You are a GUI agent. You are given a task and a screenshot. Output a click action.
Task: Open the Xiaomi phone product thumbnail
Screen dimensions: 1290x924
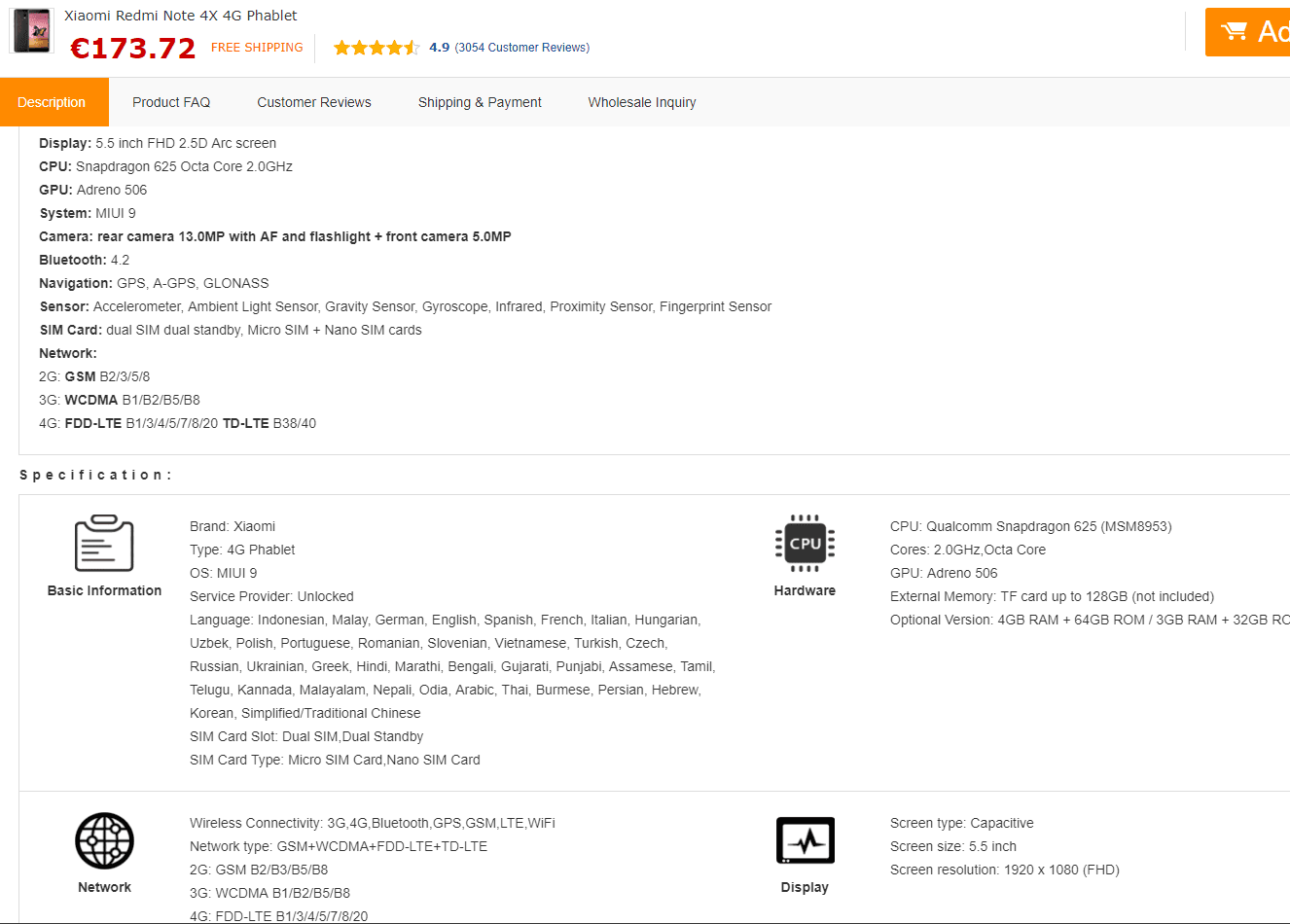coord(32,31)
